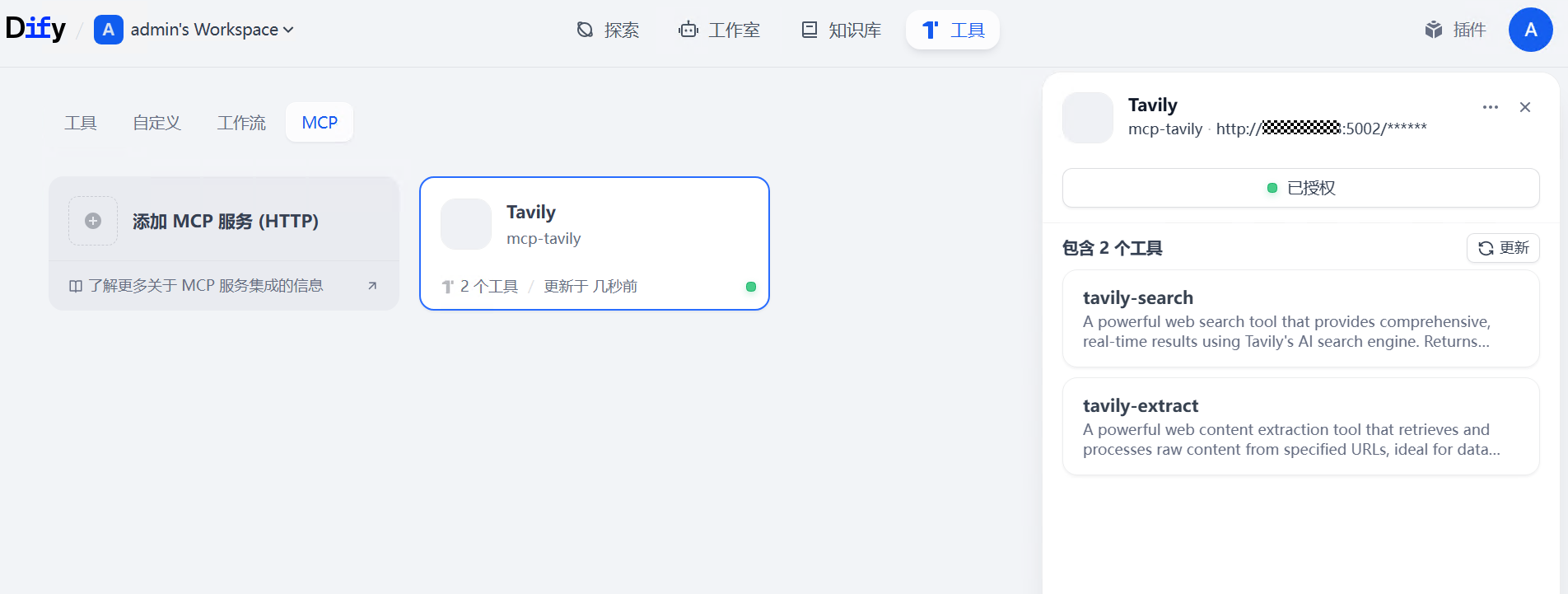Close the Tavily detail panel
This screenshot has width=1568, height=594.
click(1525, 107)
